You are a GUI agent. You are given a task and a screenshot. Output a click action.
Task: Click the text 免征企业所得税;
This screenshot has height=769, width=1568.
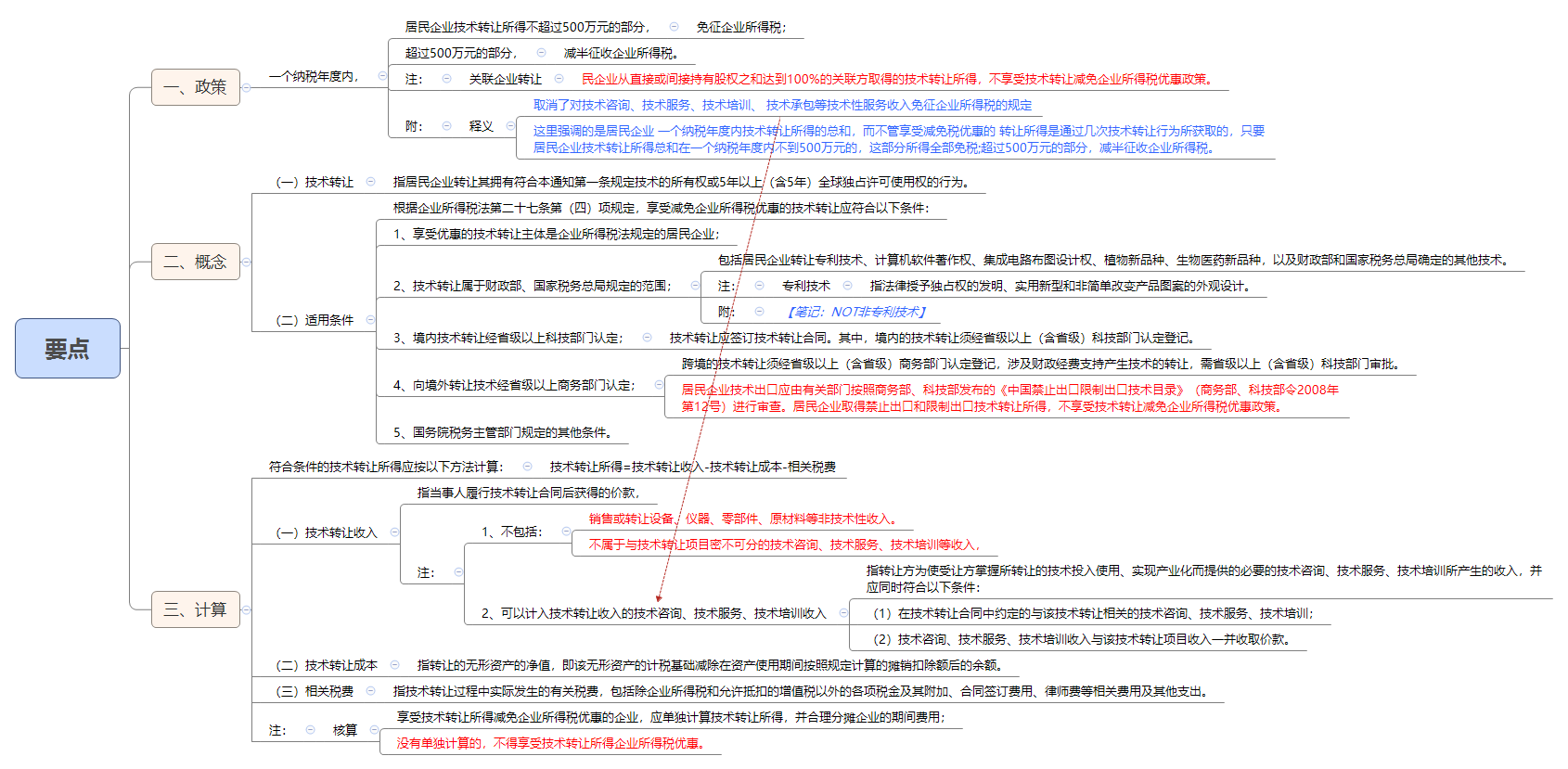click(x=740, y=27)
